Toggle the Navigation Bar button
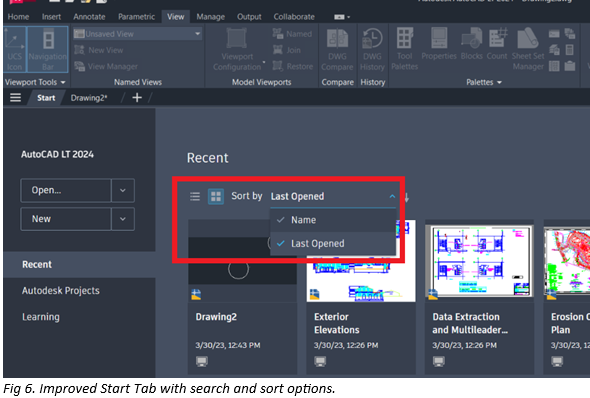The image size is (590, 398). (x=48, y=49)
